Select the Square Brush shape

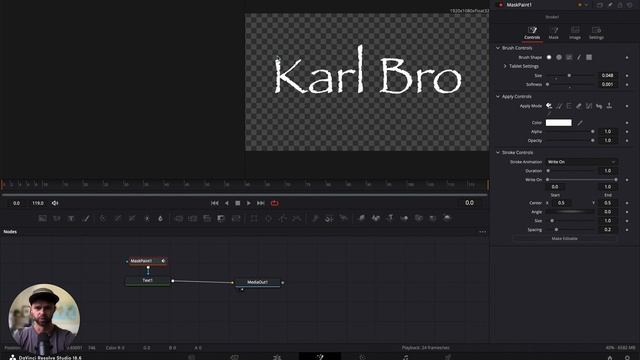[x=589, y=58]
